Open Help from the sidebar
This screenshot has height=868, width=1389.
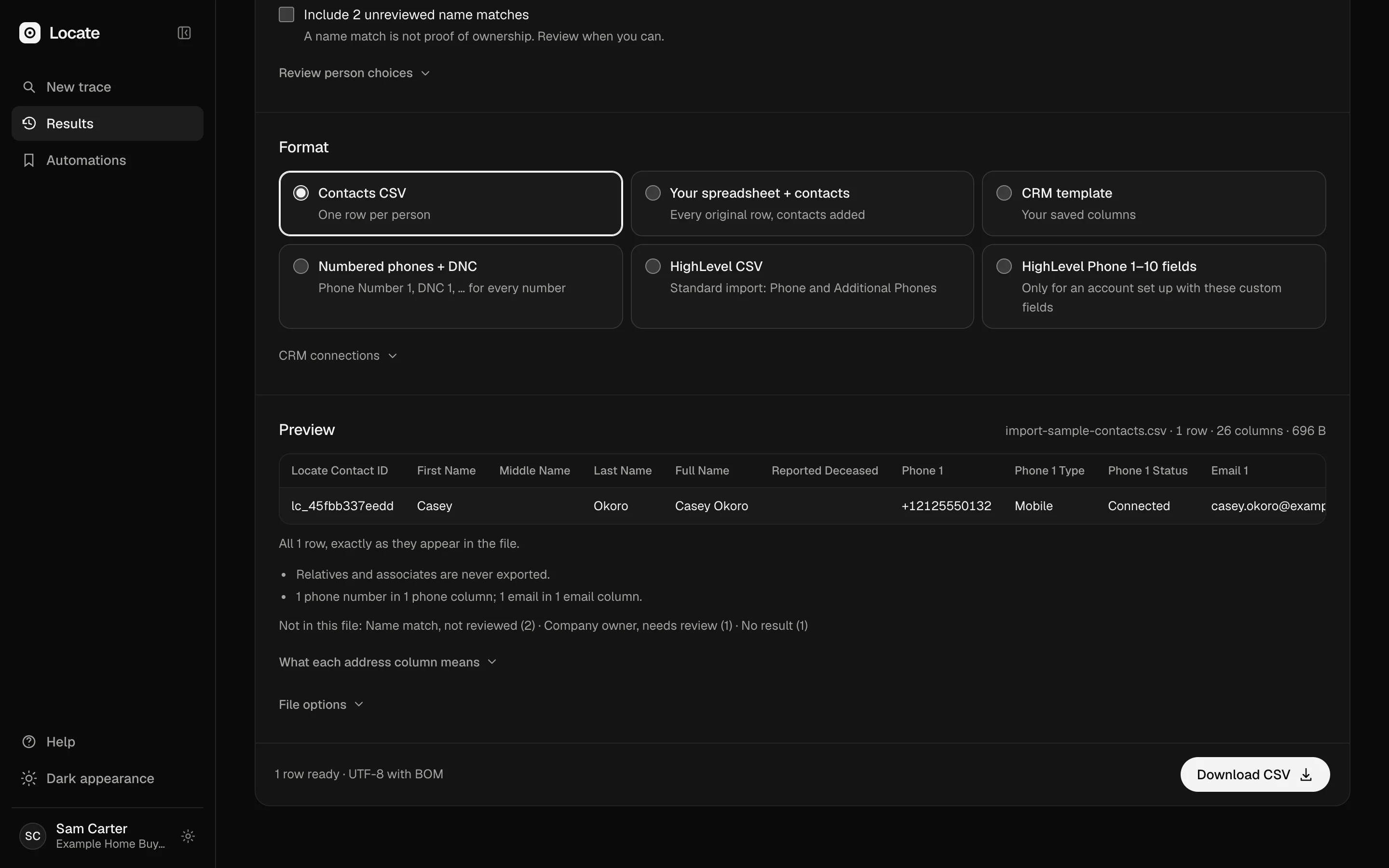108,742
